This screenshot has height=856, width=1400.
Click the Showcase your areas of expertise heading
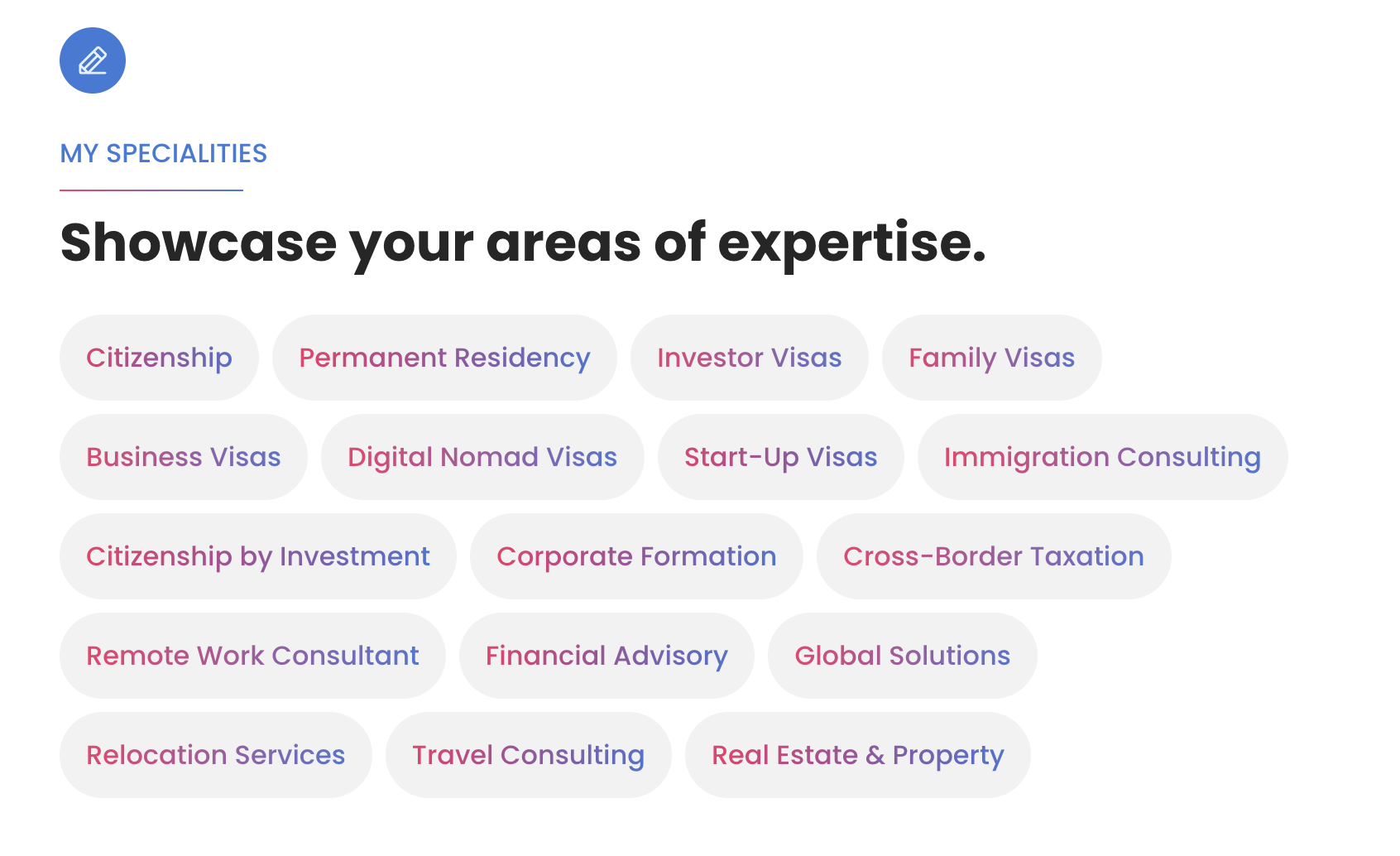pyautogui.click(x=523, y=243)
